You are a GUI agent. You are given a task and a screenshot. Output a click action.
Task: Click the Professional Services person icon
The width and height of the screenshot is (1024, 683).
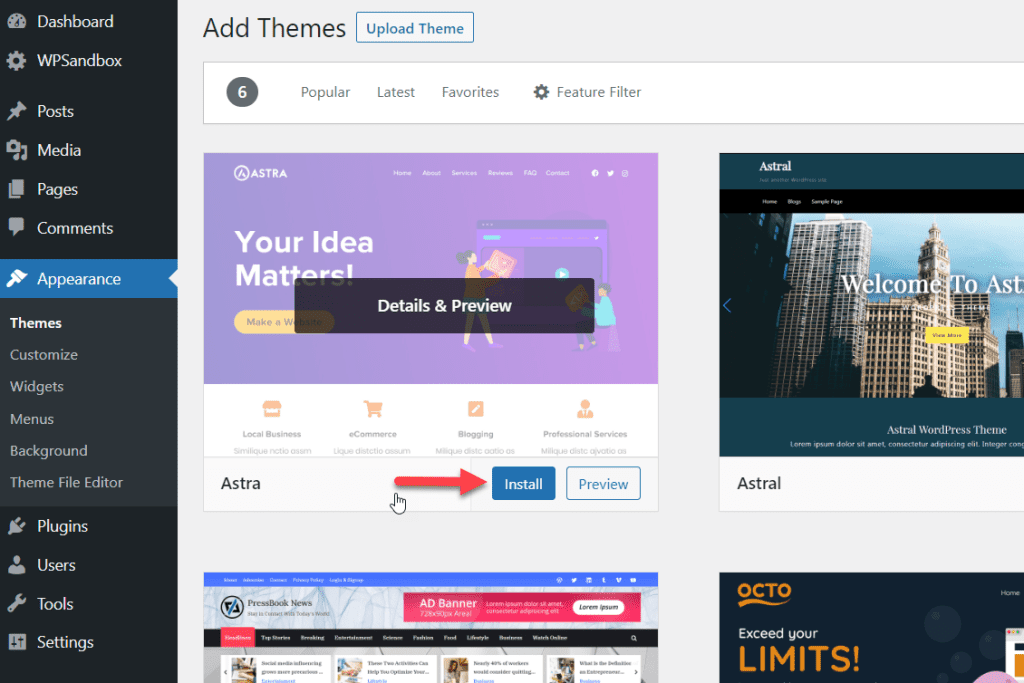tap(585, 409)
